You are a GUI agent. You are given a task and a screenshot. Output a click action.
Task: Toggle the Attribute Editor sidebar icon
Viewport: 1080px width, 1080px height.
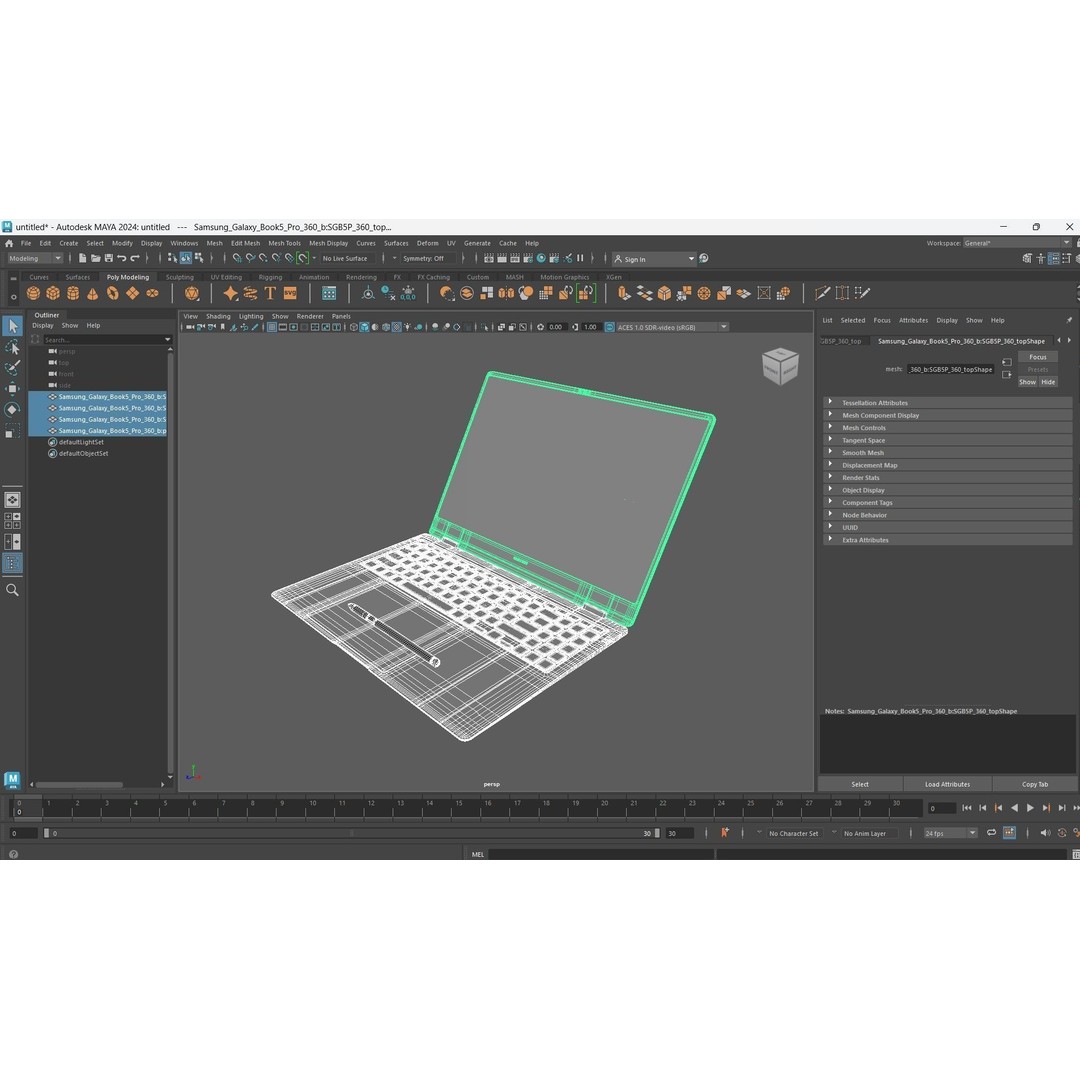click(x=1054, y=258)
